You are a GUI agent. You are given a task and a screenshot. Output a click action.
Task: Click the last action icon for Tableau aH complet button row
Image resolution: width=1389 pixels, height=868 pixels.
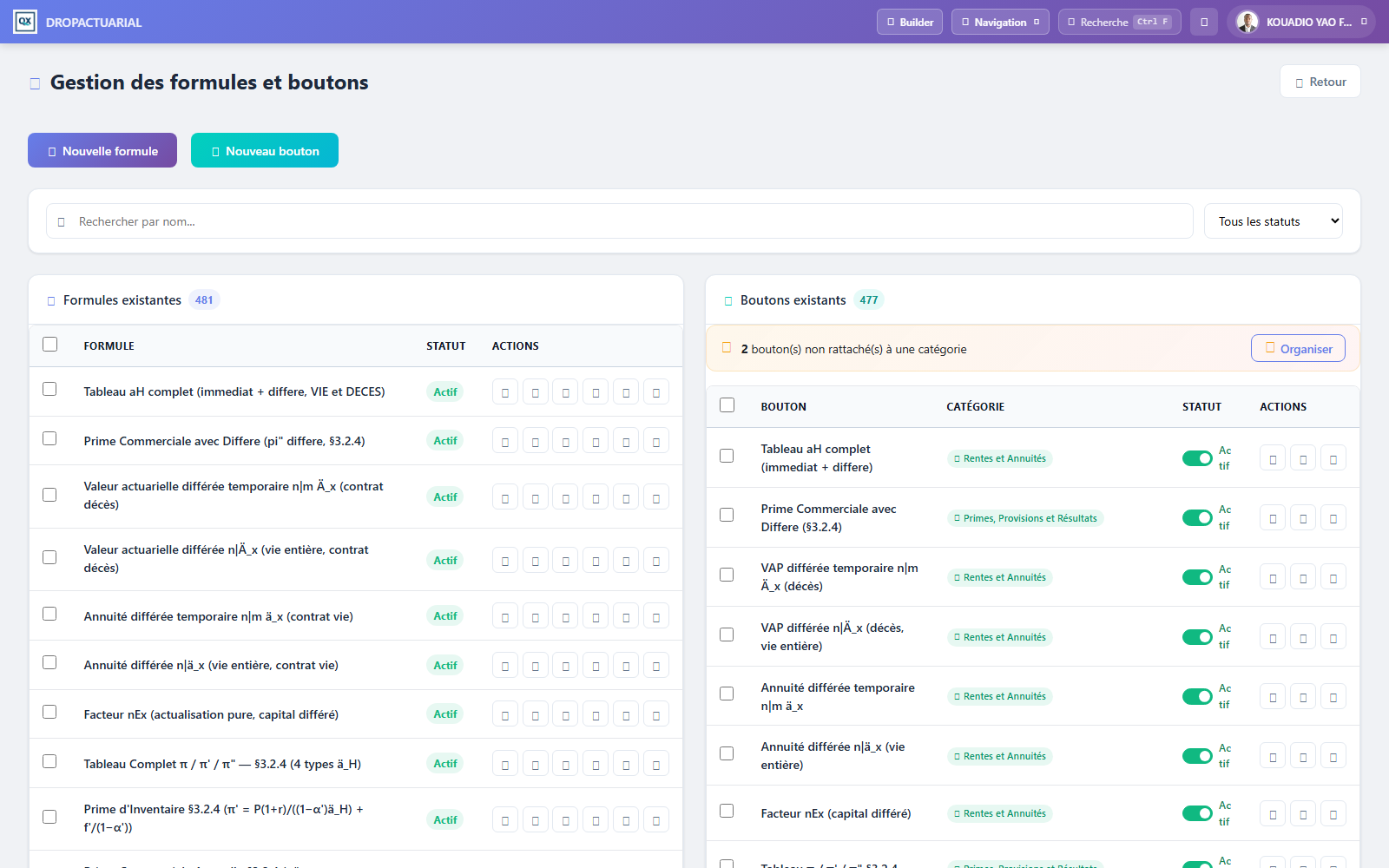[1333, 458]
